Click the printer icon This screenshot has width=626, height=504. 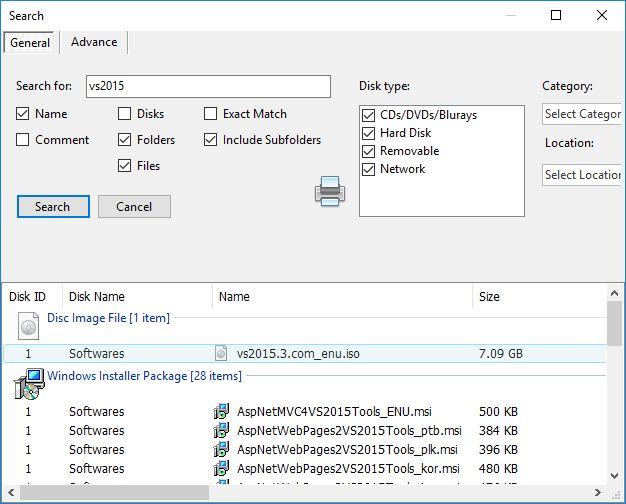[x=331, y=190]
